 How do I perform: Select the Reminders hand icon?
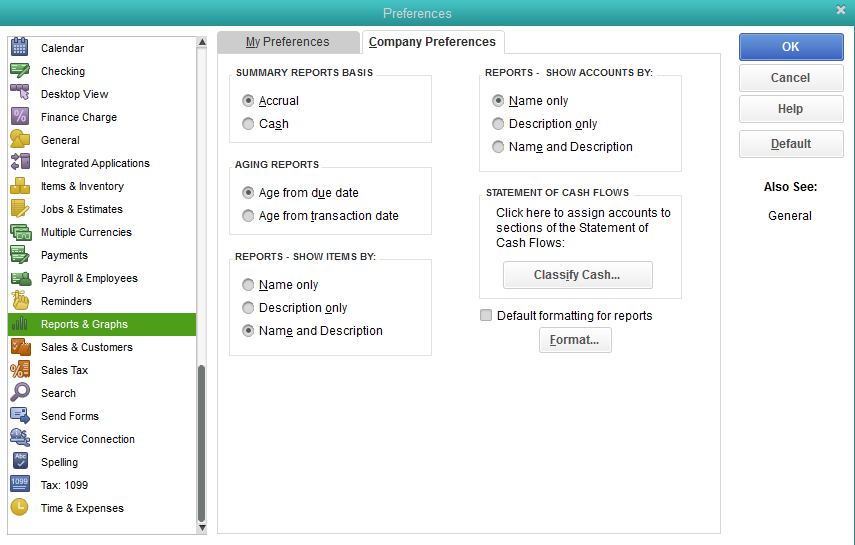[x=20, y=301]
